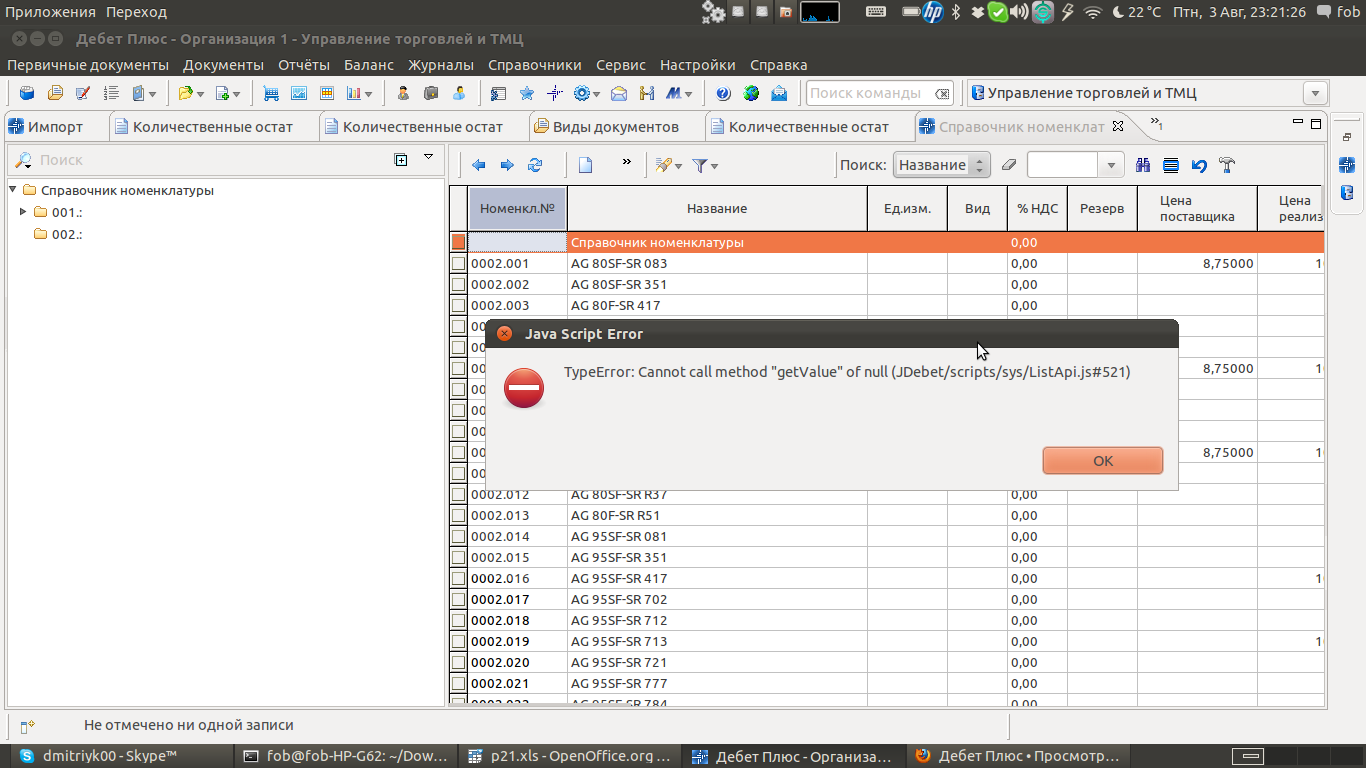Image resolution: width=1366 pixels, height=768 pixels.
Task: Open the tree panel view menu triangle
Action: (429, 158)
